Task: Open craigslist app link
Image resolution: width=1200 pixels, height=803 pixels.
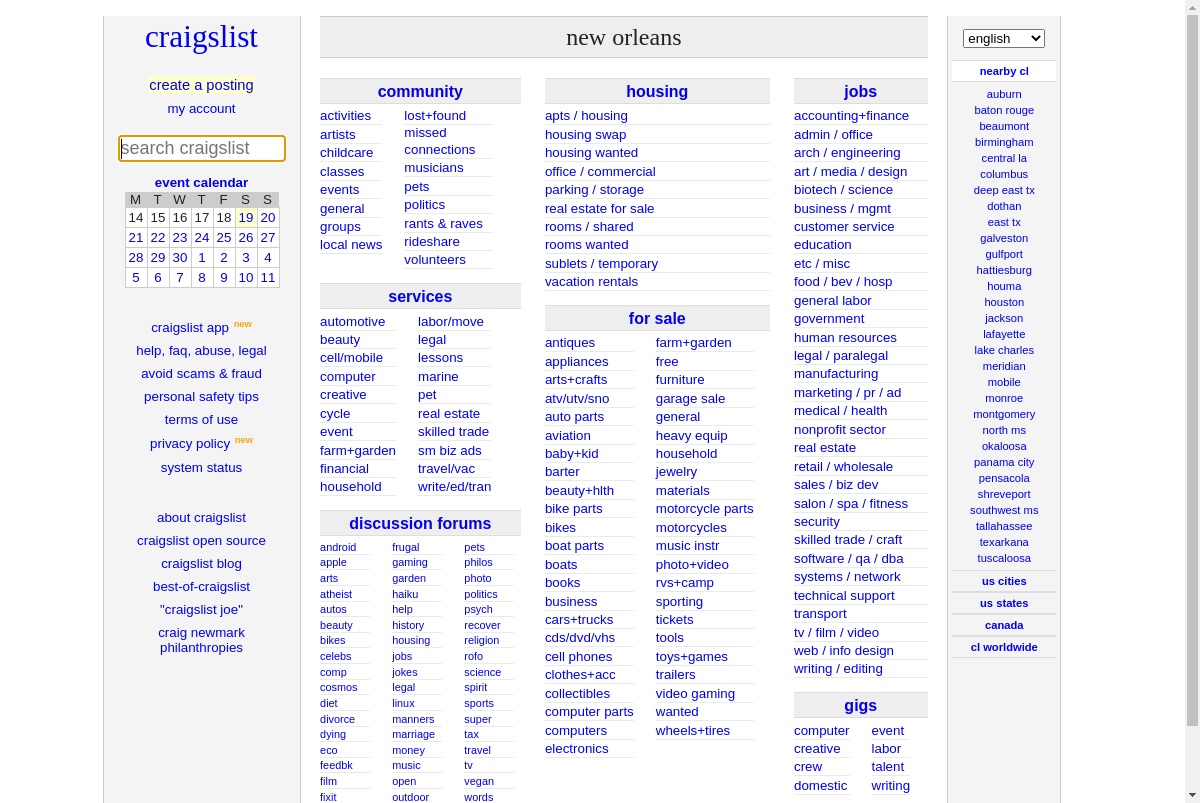Action: pyautogui.click(x=190, y=328)
